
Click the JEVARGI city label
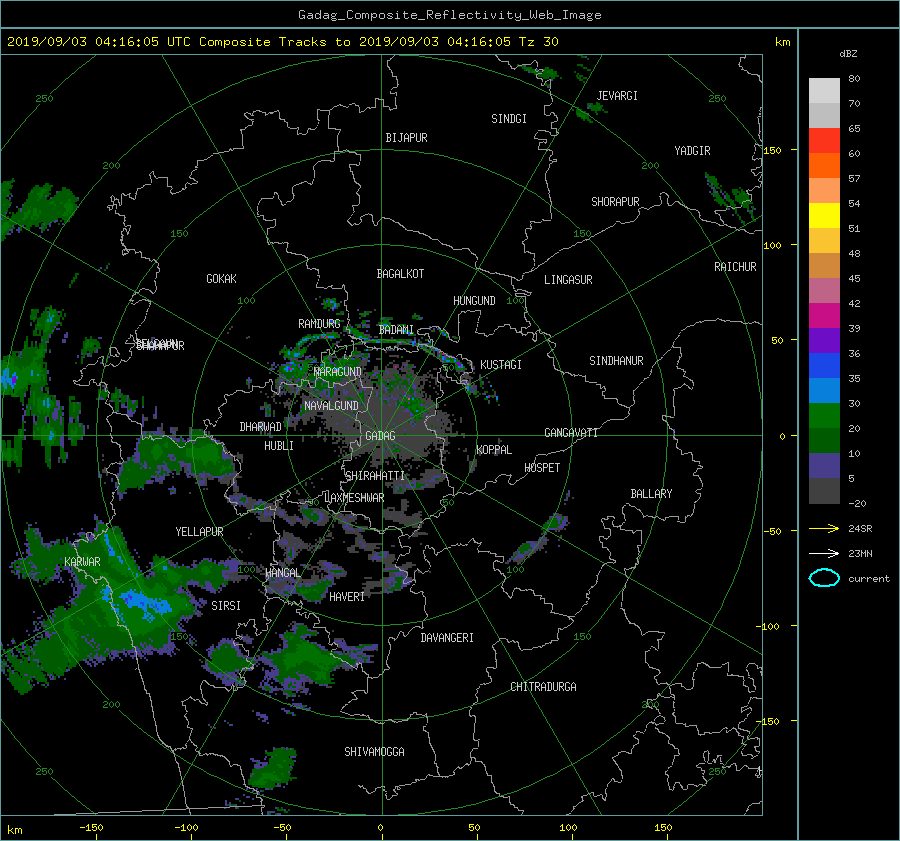(x=617, y=96)
